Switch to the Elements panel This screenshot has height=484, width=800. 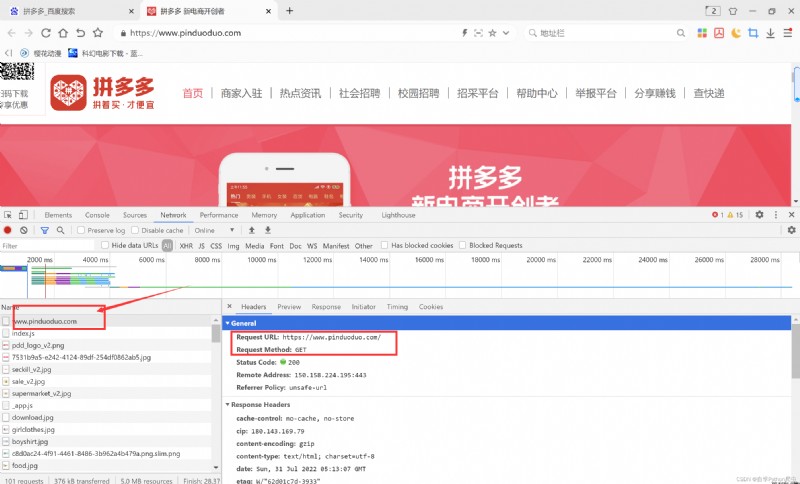point(58,215)
